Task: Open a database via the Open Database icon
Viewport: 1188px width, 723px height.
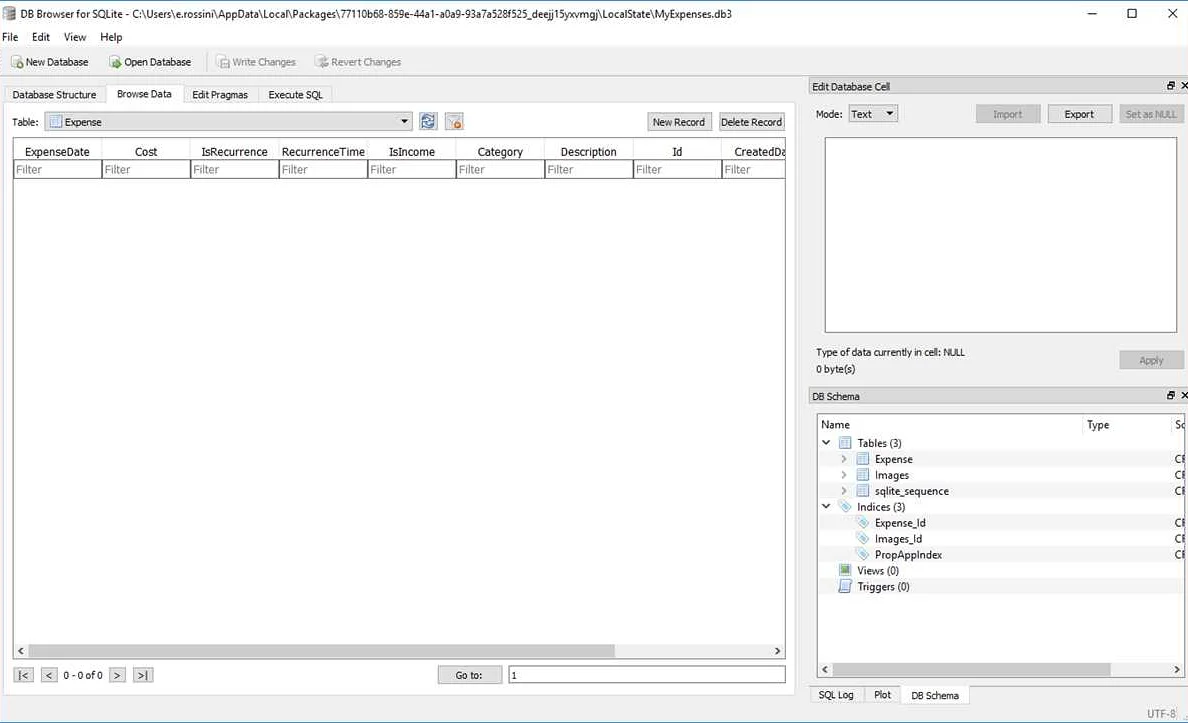Action: (116, 61)
